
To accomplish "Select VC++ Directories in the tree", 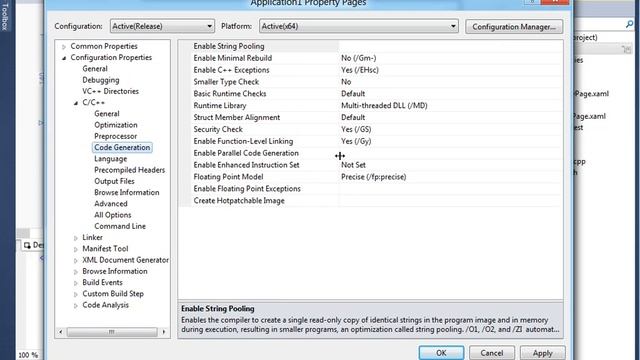I will pyautogui.click(x=110, y=91).
